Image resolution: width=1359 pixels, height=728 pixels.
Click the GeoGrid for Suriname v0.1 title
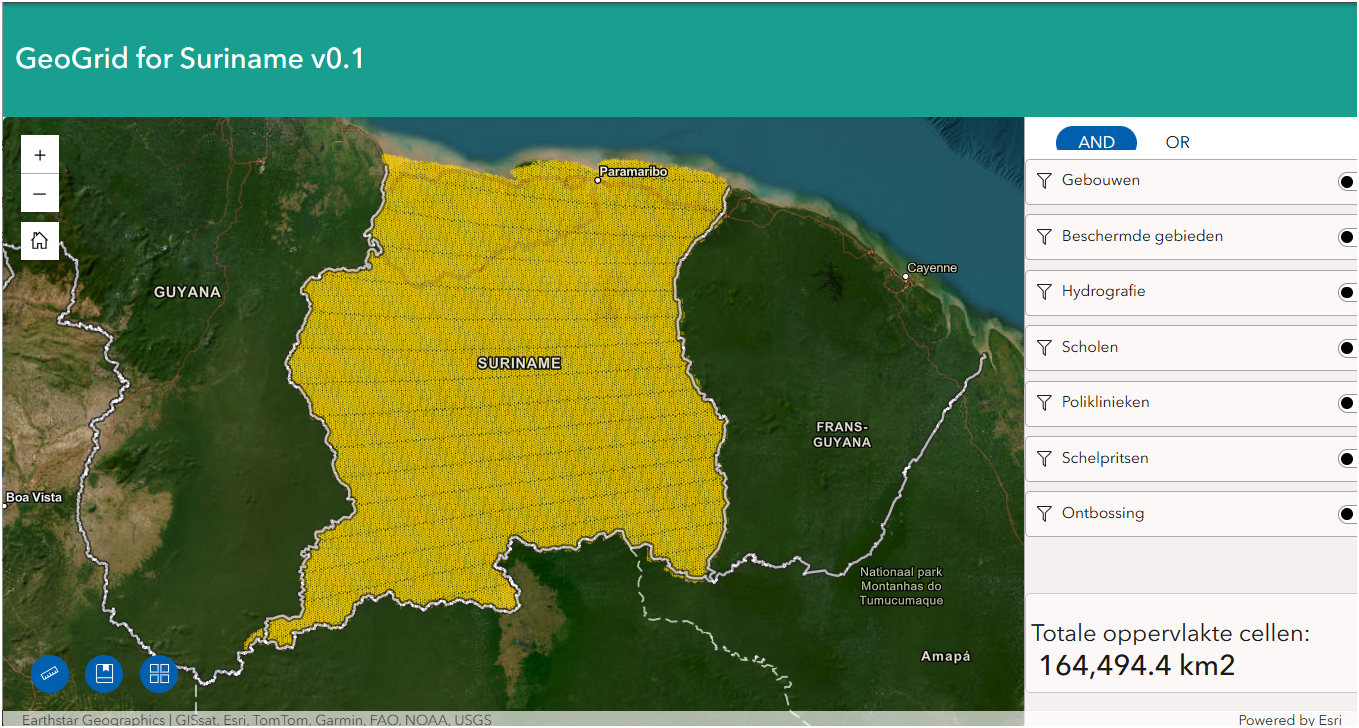[x=190, y=59]
